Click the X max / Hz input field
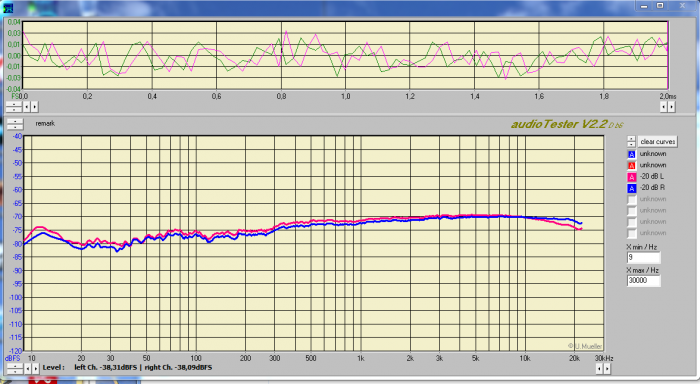 [643, 281]
